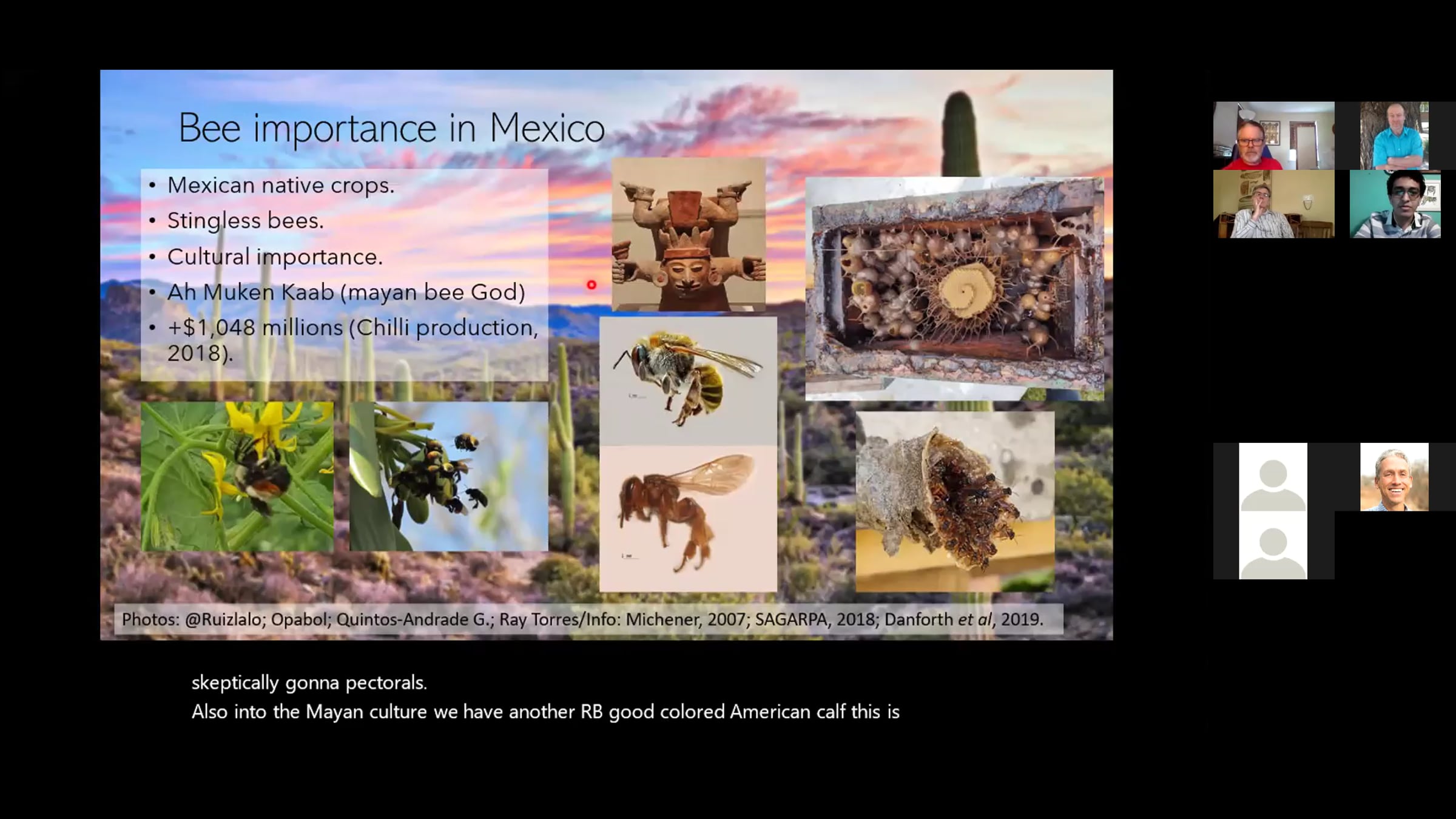Select the bumblebee on yellow flower photo
Viewport: 1456px width, 819px height.
pyautogui.click(x=237, y=476)
